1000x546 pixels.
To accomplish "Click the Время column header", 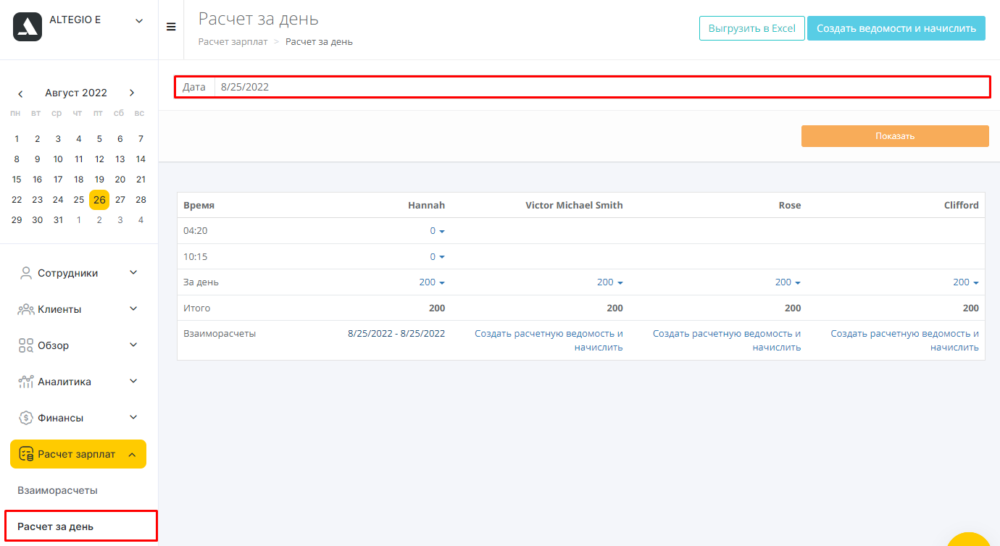I will pos(199,205).
